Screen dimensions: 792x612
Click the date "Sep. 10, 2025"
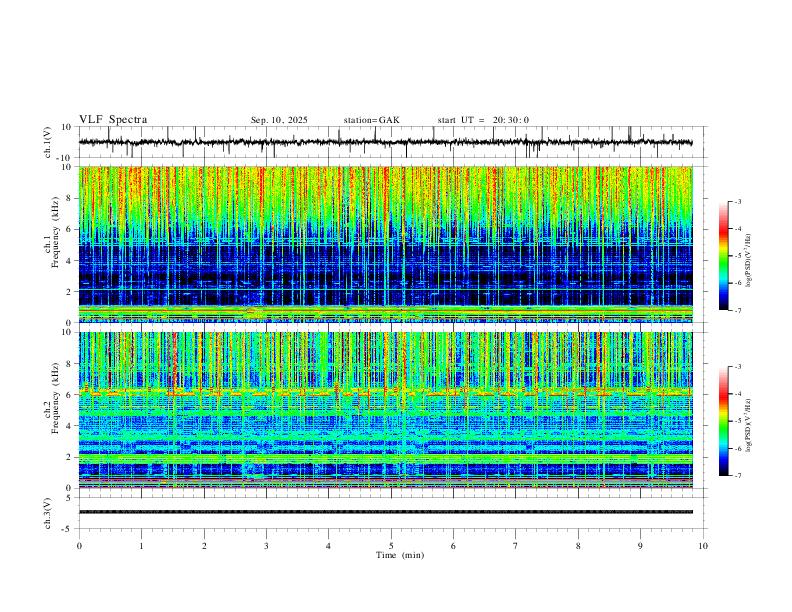click(x=279, y=120)
